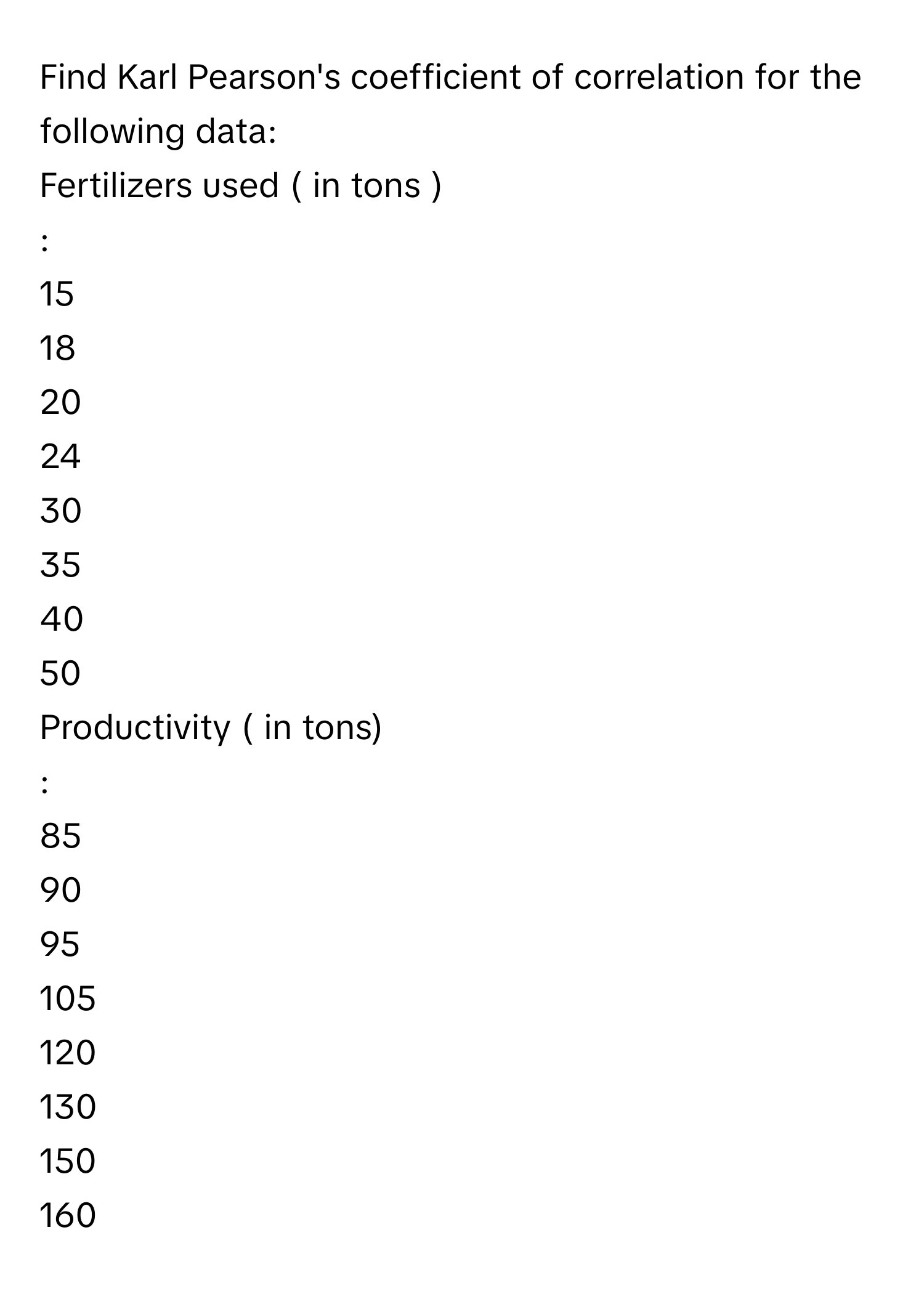Click the fertilizer value 30
Image resolution: width=924 pixels, height=1291 pixels.
click(60, 511)
